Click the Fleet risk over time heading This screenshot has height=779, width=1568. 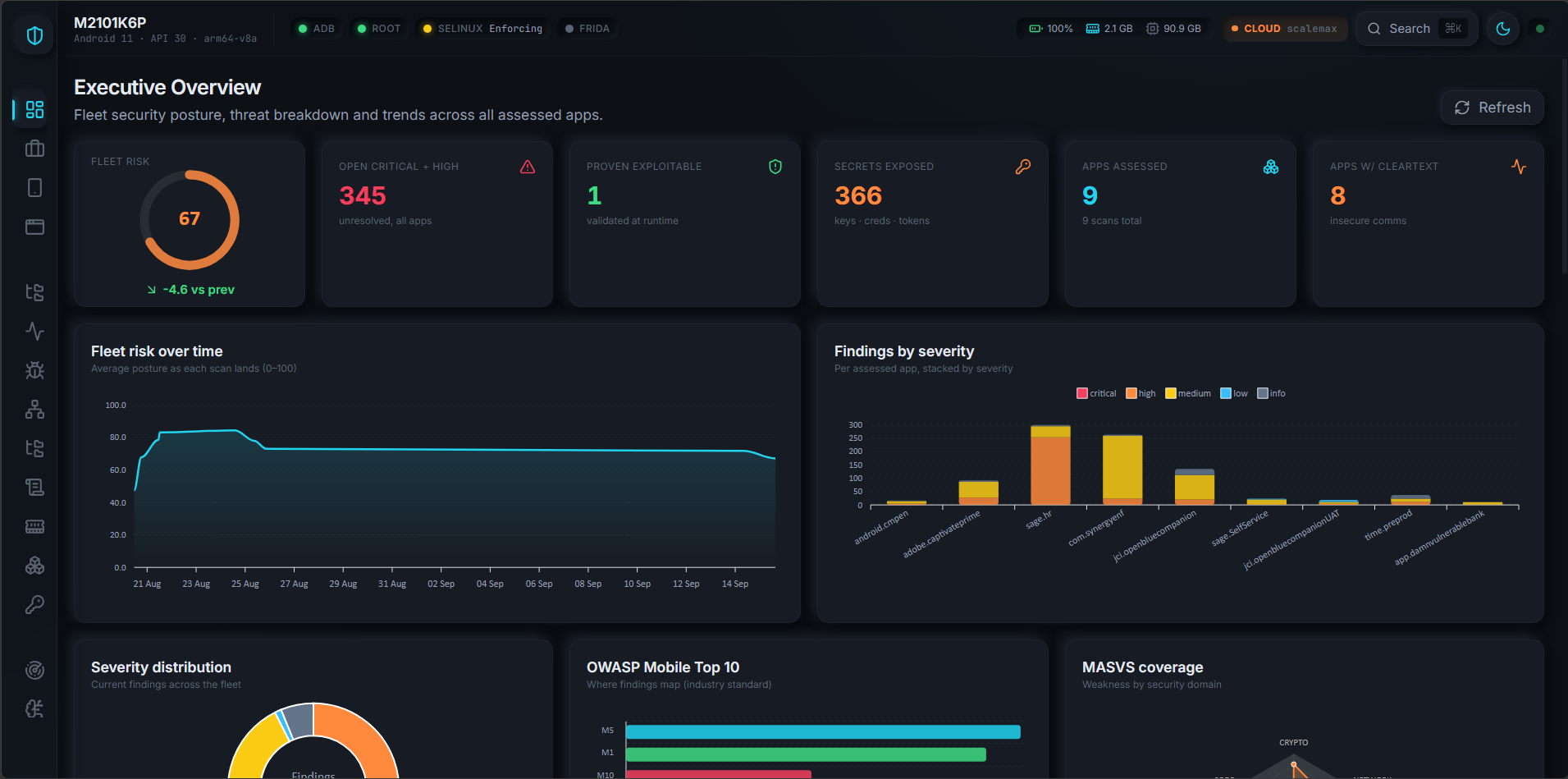tap(157, 351)
